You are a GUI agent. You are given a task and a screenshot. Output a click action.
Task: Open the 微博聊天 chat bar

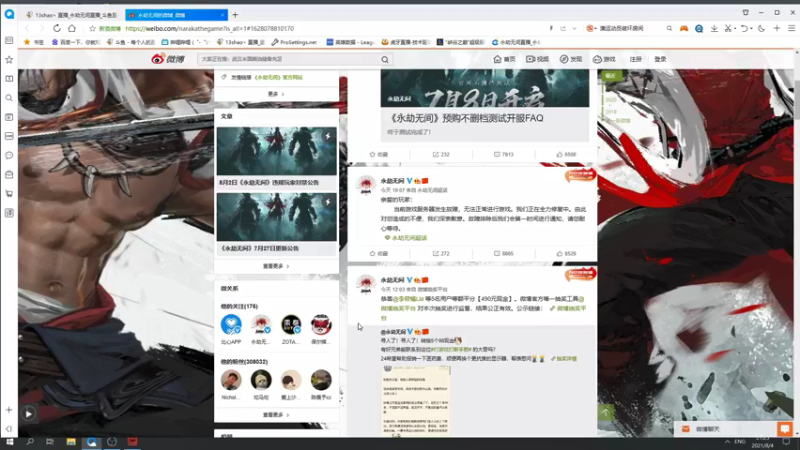[x=725, y=429]
